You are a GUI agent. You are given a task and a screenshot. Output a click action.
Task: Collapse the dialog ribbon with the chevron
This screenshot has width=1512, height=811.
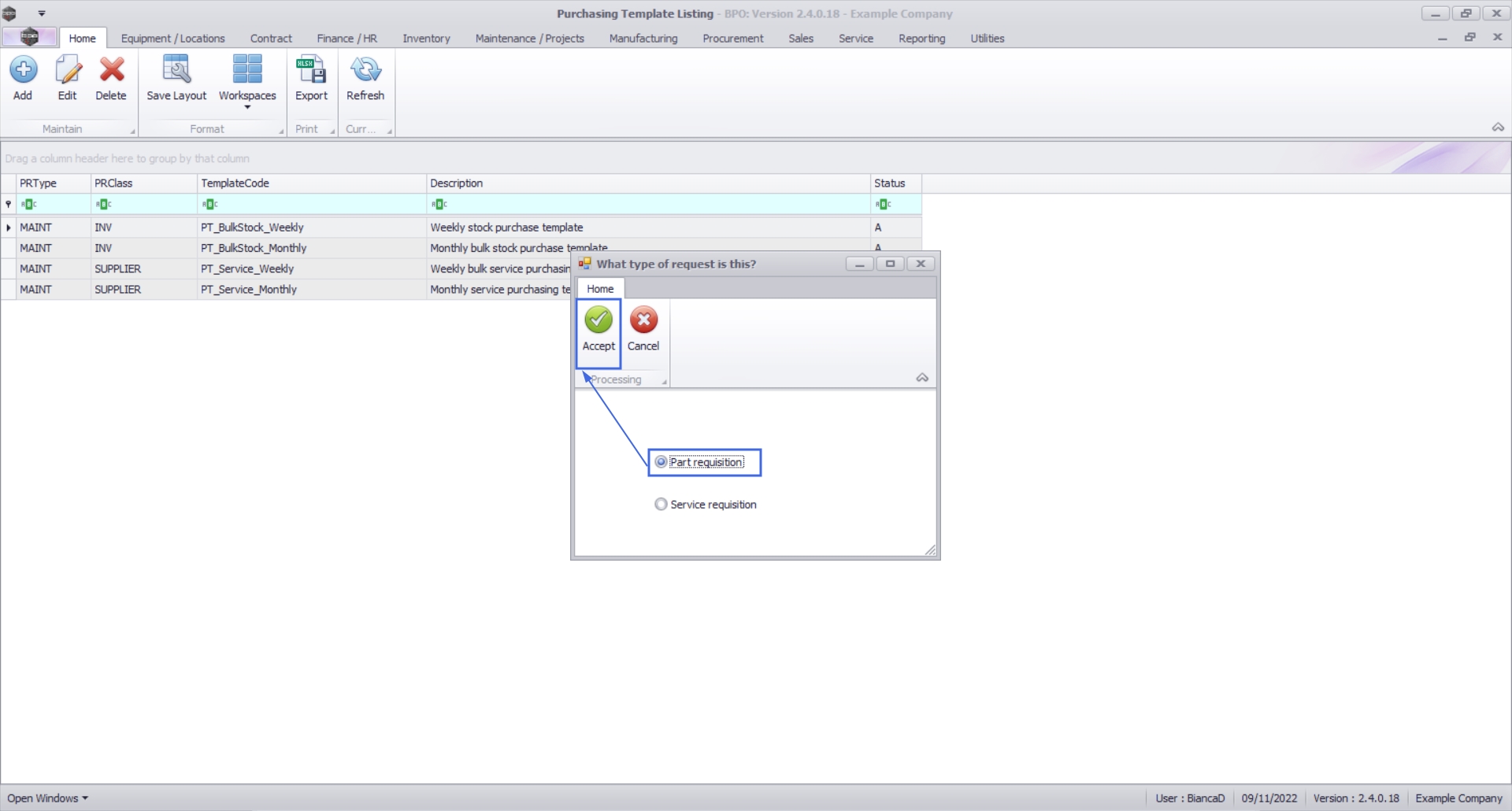(x=922, y=378)
